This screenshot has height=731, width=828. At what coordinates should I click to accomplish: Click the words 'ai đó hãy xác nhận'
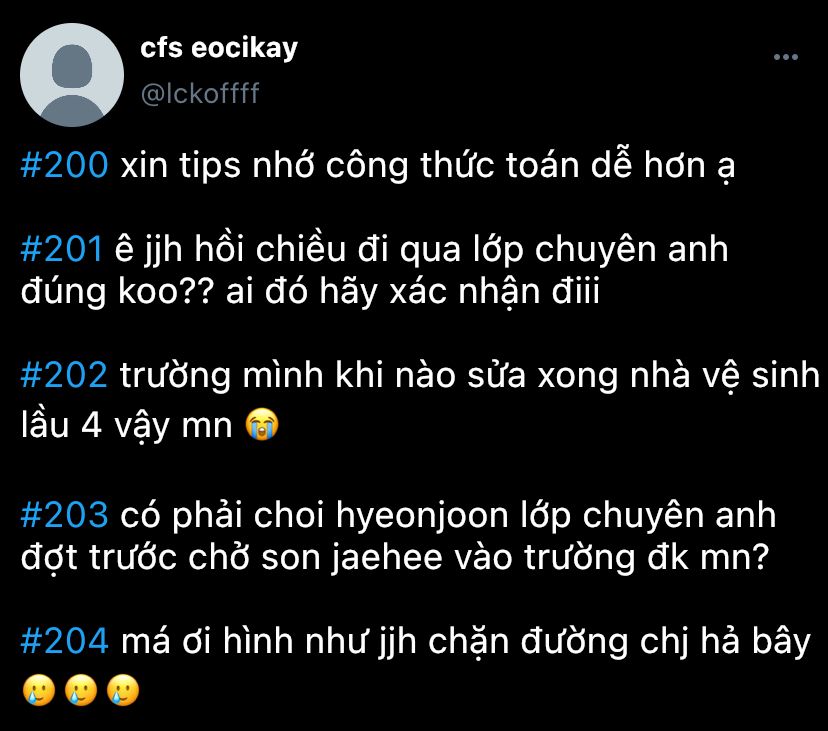pos(383,292)
